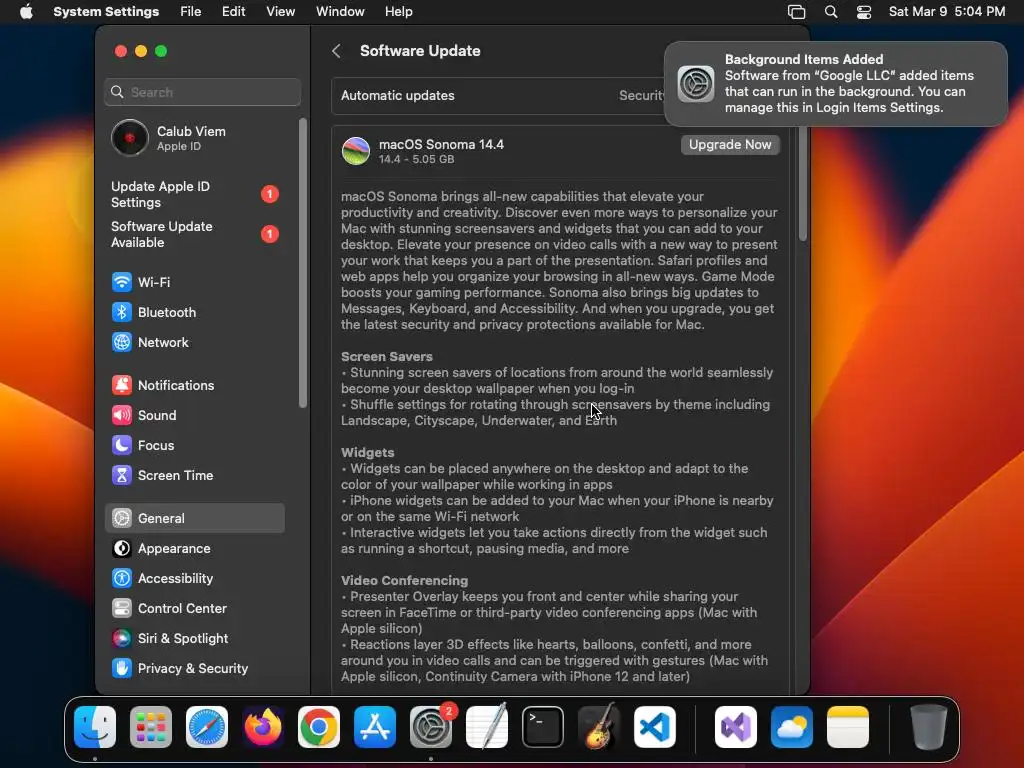Viewport: 1024px width, 768px height.
Task: Launch GarageBand from the Dock
Action: point(599,727)
